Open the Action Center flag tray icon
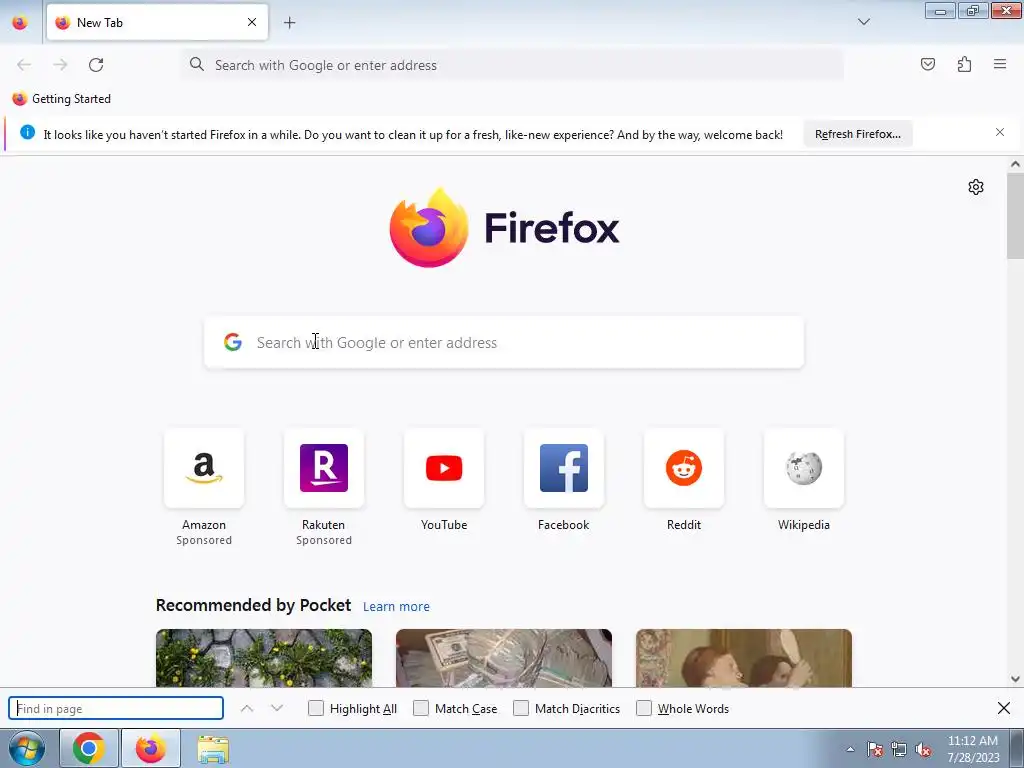 tap(875, 750)
